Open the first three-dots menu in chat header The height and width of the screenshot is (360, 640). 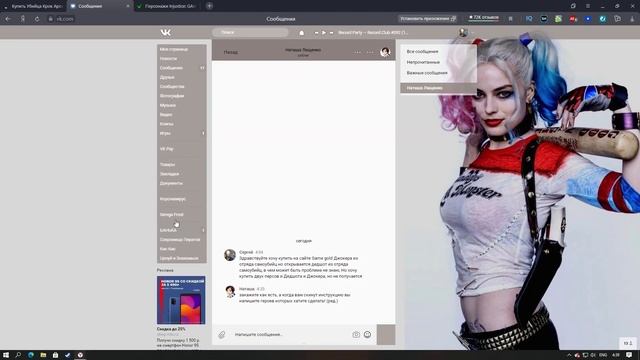[358, 52]
